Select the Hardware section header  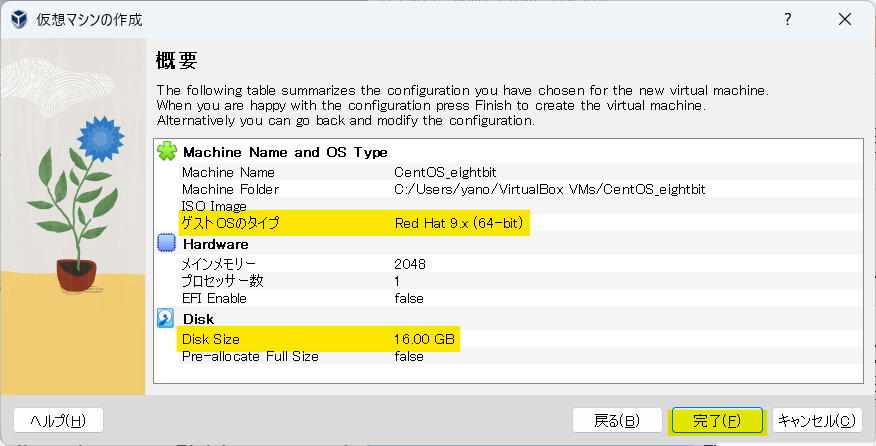point(216,244)
